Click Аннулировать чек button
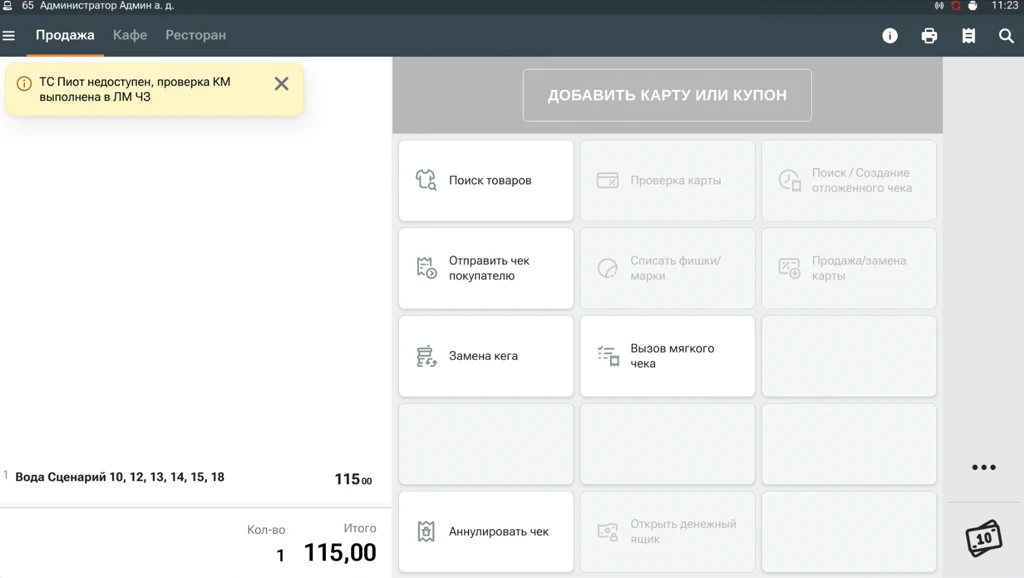 [486, 532]
